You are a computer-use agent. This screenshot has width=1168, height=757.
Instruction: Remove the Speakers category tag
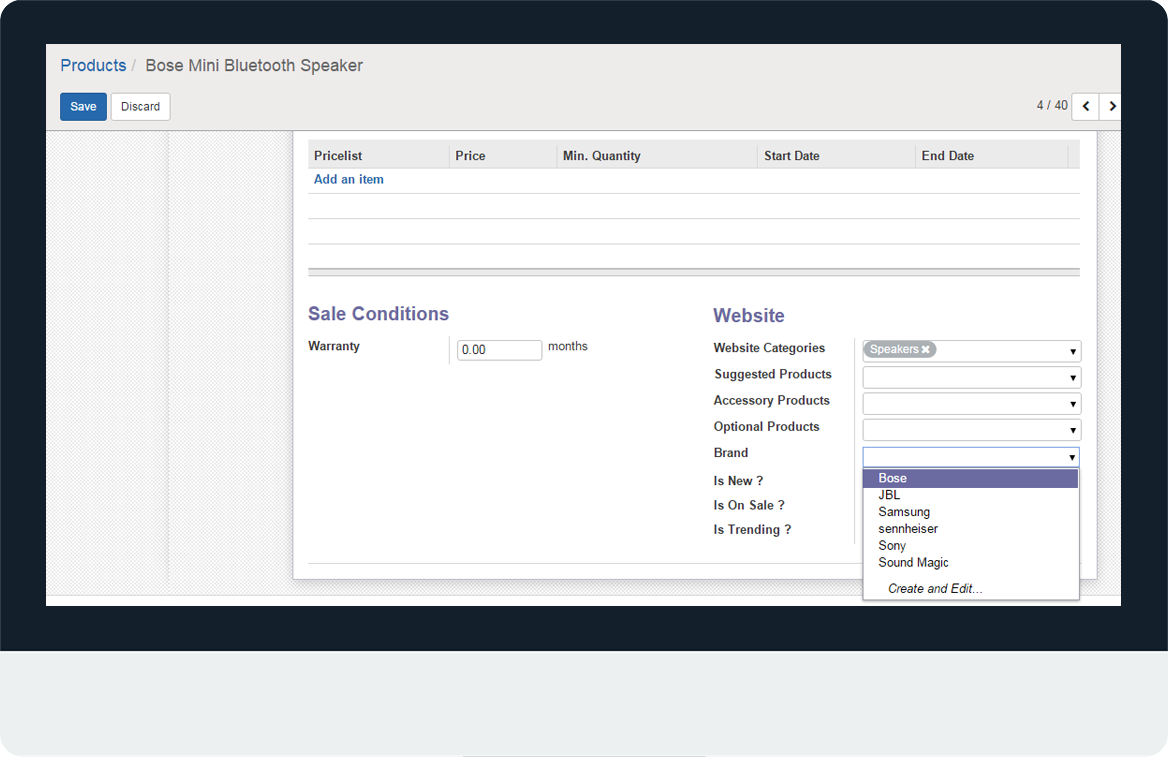[925, 349]
